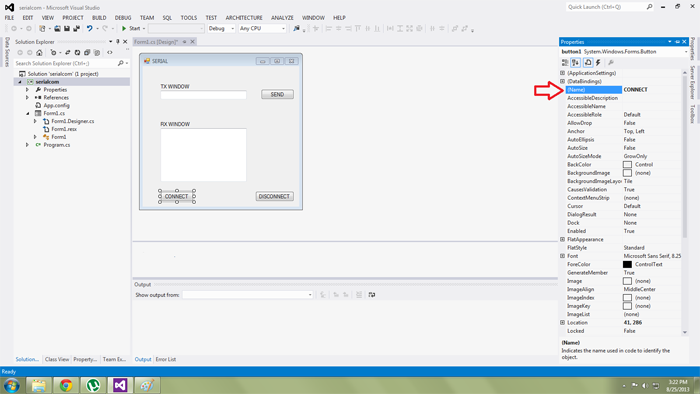The image size is (700, 394).
Task: Click the word wrap icon in Output panel
Action: 372,295
